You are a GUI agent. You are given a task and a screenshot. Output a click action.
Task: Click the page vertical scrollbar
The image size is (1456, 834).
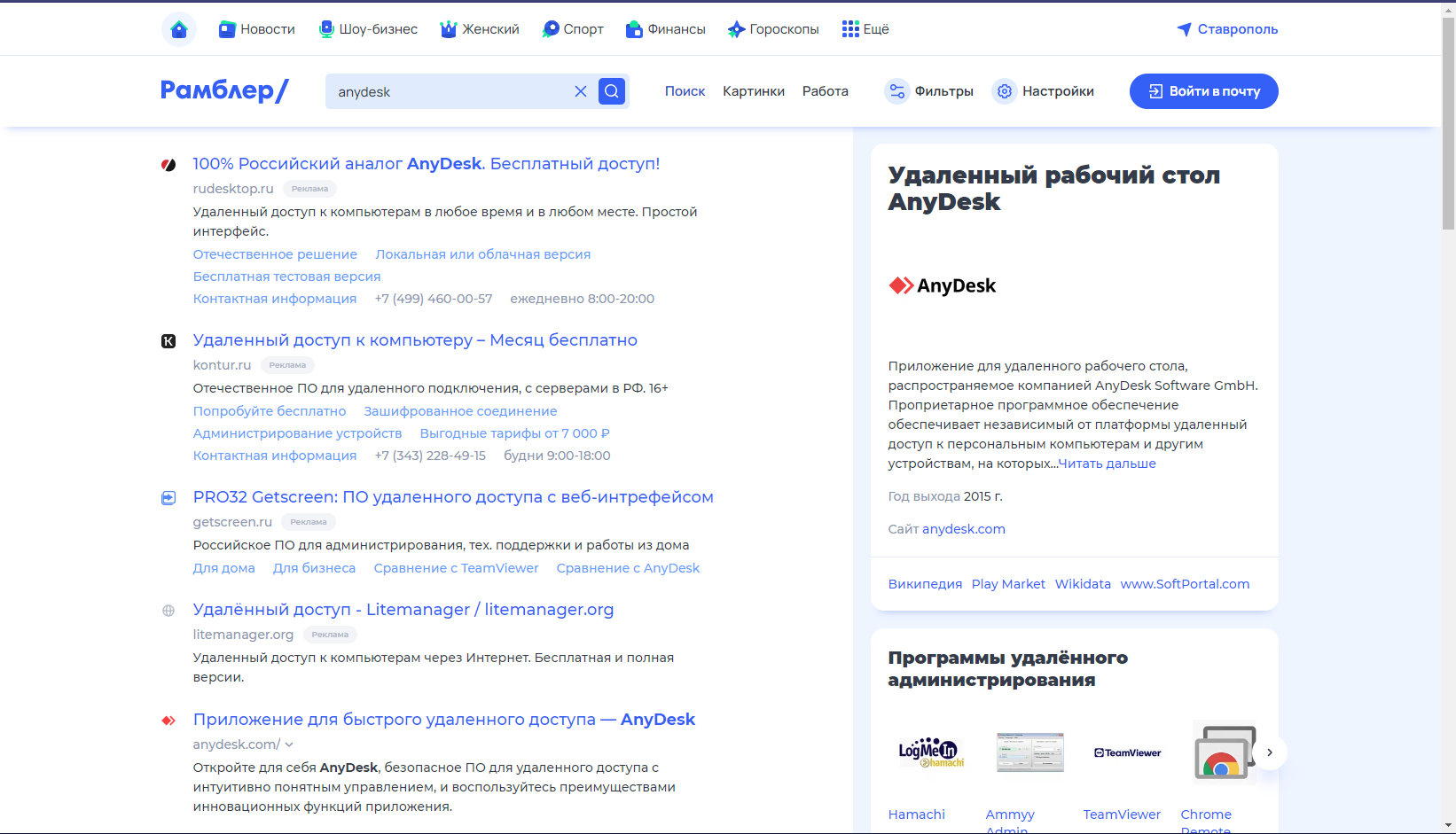pyautogui.click(x=1448, y=124)
